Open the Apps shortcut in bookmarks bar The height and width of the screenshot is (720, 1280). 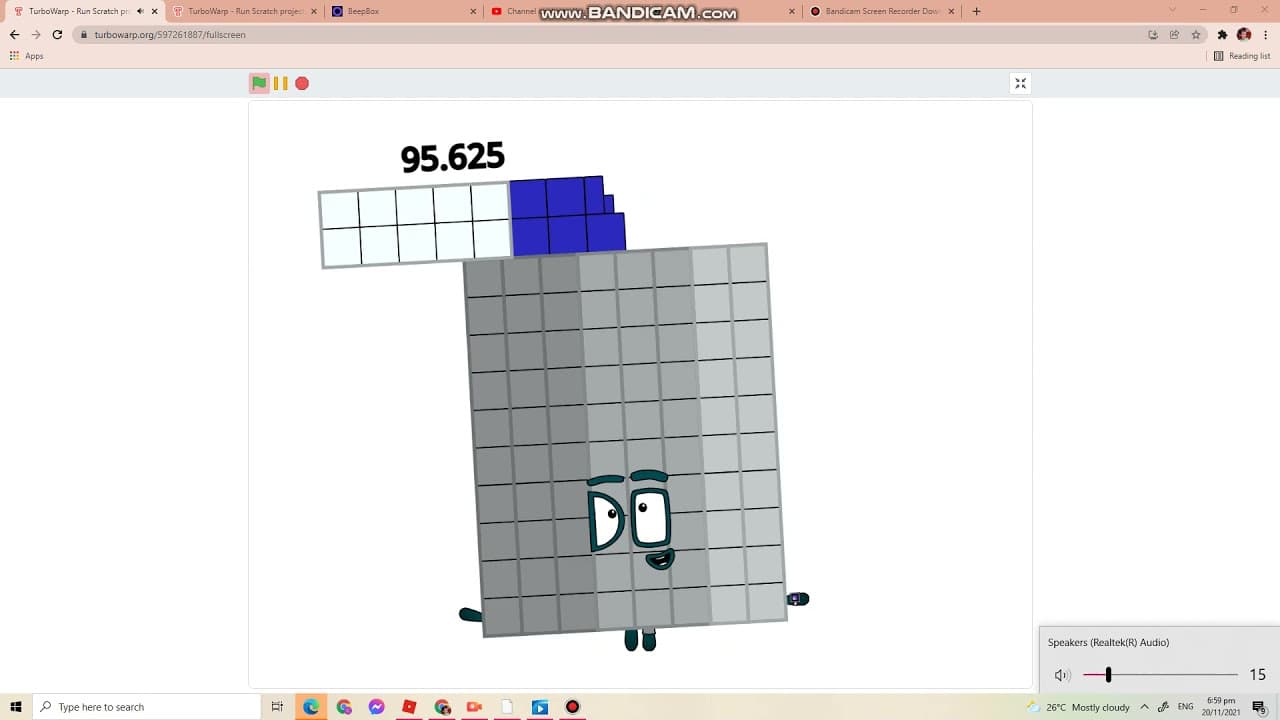(x=27, y=56)
